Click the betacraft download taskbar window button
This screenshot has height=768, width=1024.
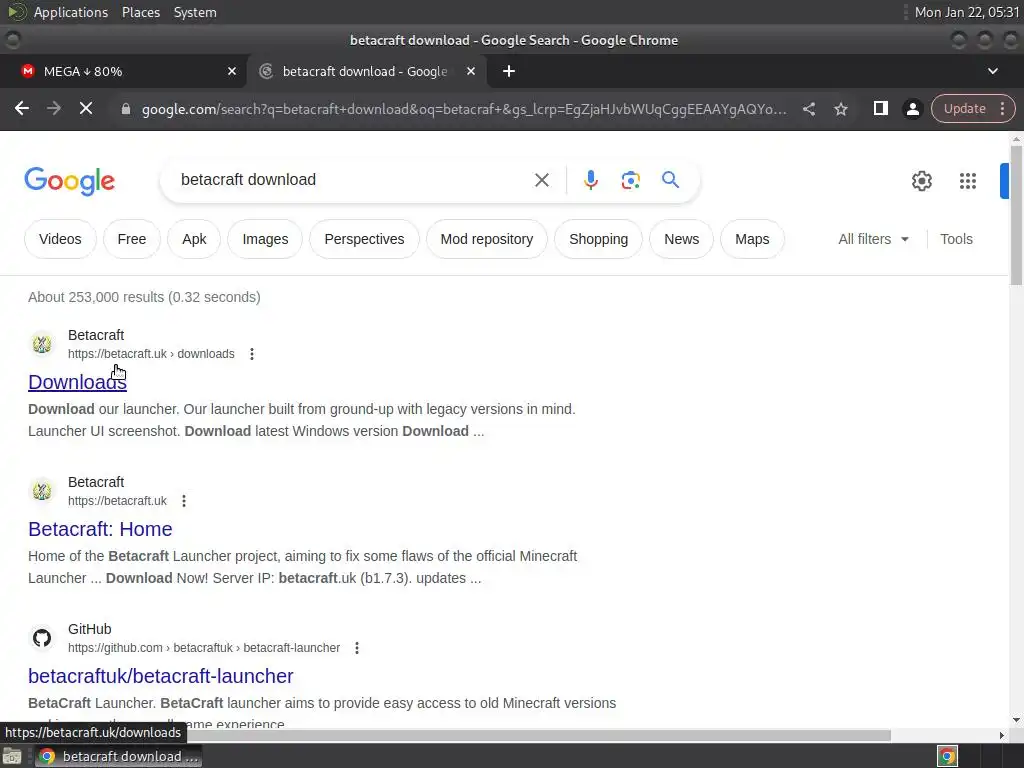118,756
